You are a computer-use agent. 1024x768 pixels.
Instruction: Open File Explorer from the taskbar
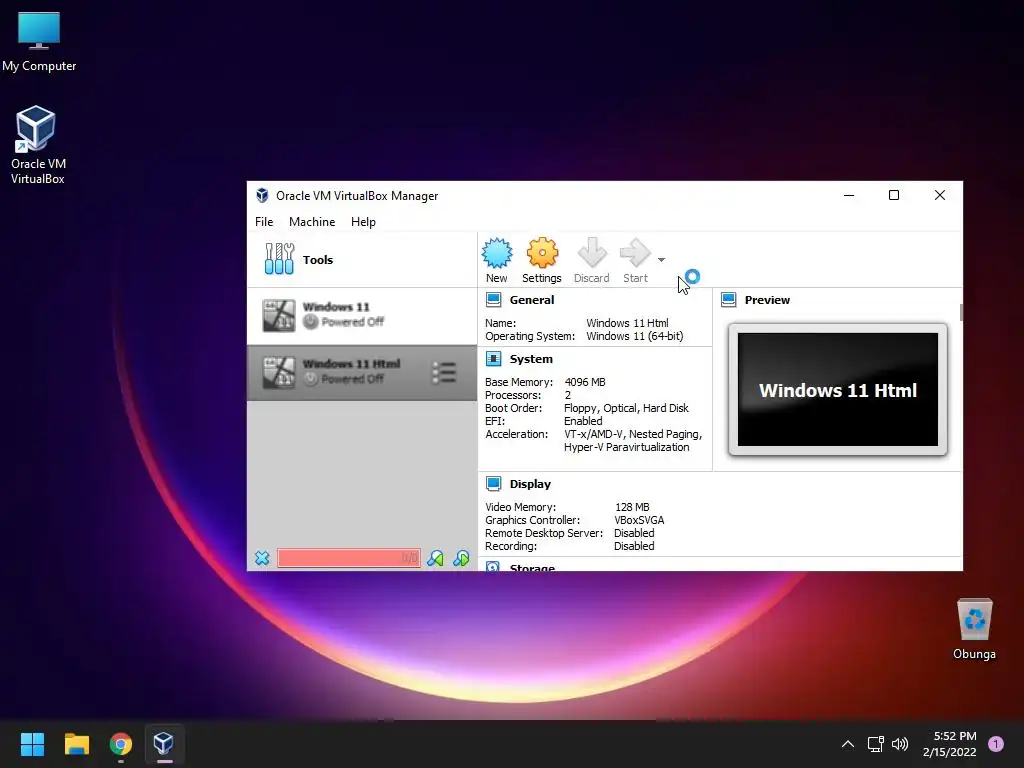pyautogui.click(x=76, y=744)
